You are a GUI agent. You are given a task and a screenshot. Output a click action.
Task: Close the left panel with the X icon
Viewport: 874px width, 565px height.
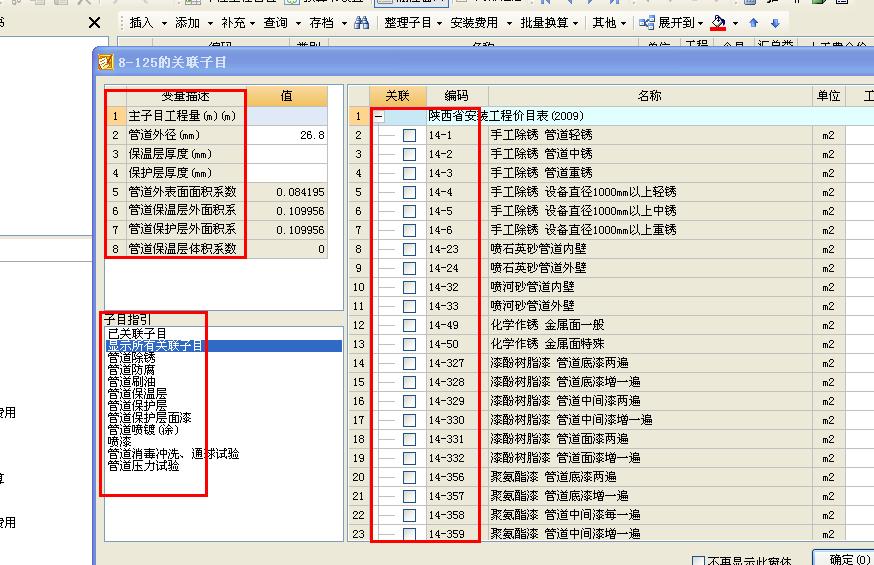95,23
